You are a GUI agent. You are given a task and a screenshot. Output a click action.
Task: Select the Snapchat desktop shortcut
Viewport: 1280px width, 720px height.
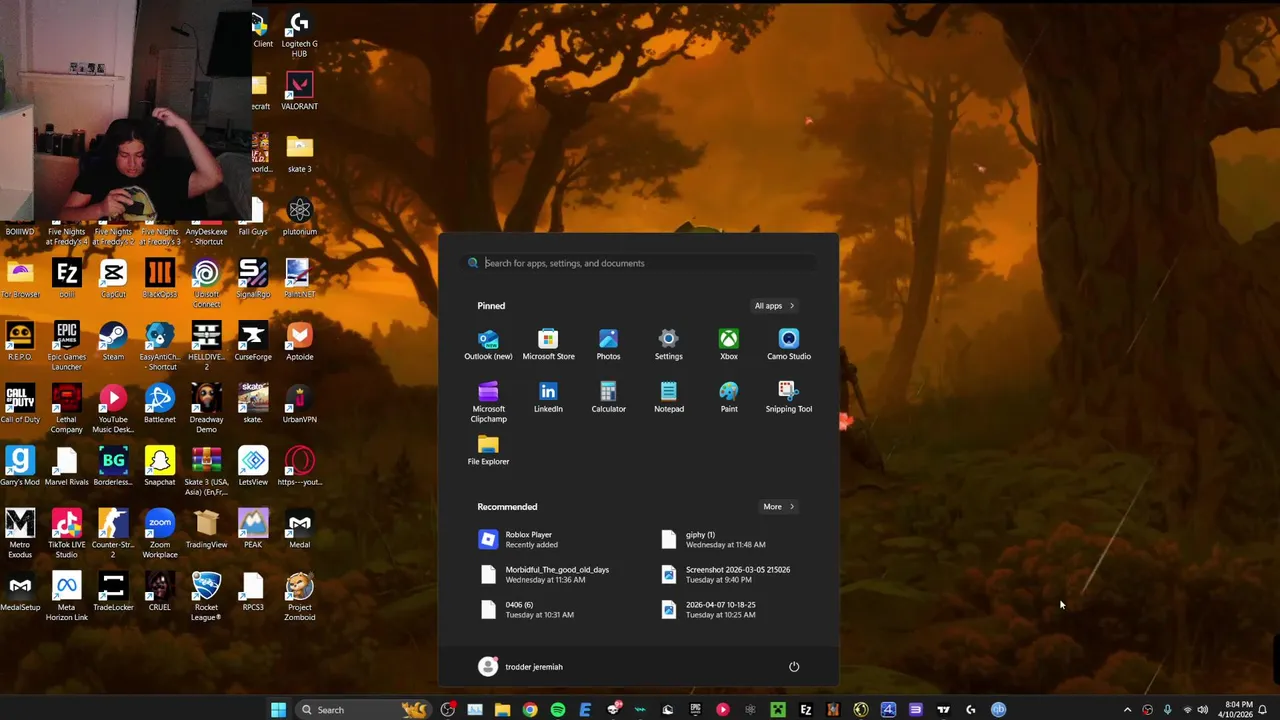[159, 466]
